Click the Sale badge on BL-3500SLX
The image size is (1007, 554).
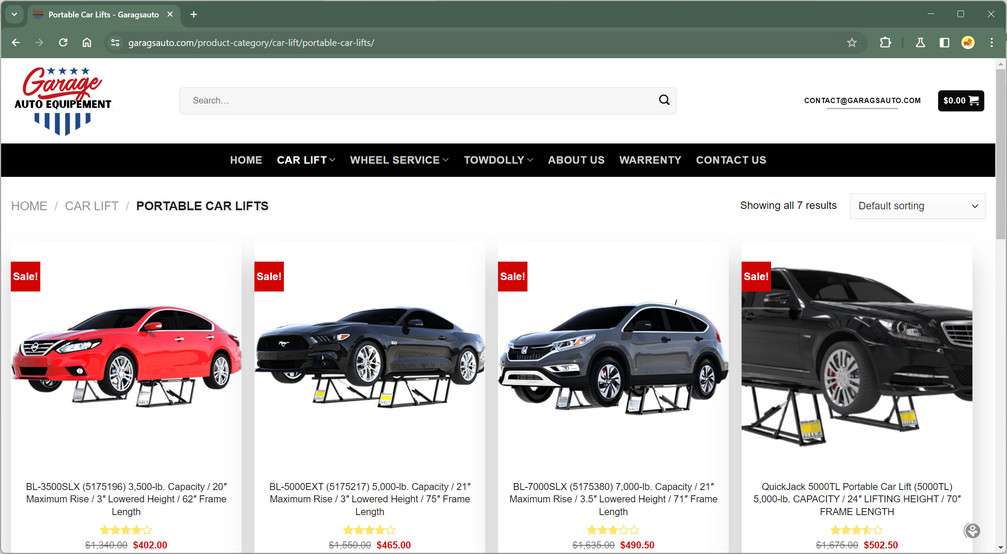pyautogui.click(x=25, y=277)
